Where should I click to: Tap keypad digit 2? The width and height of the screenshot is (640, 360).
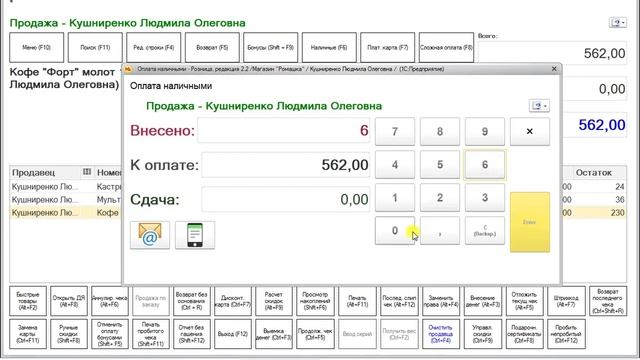tap(440, 198)
